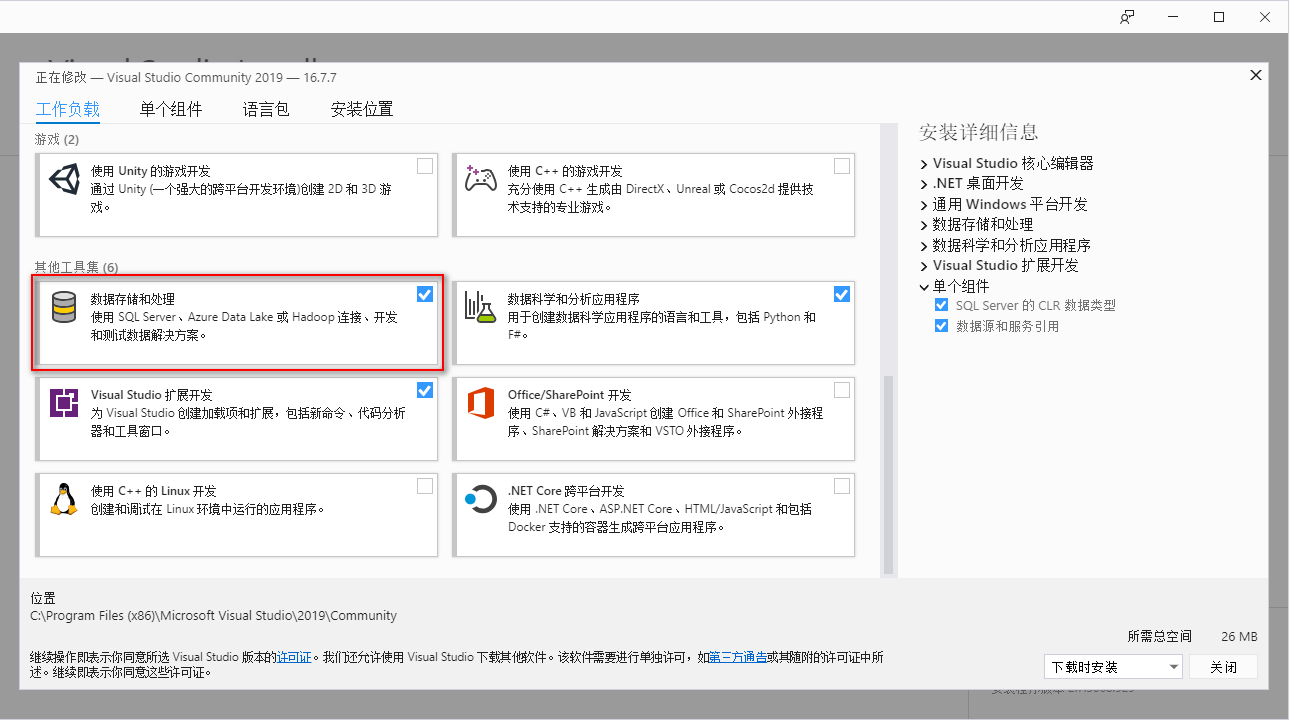Click the 游戏 (2) section heading

tap(57, 139)
